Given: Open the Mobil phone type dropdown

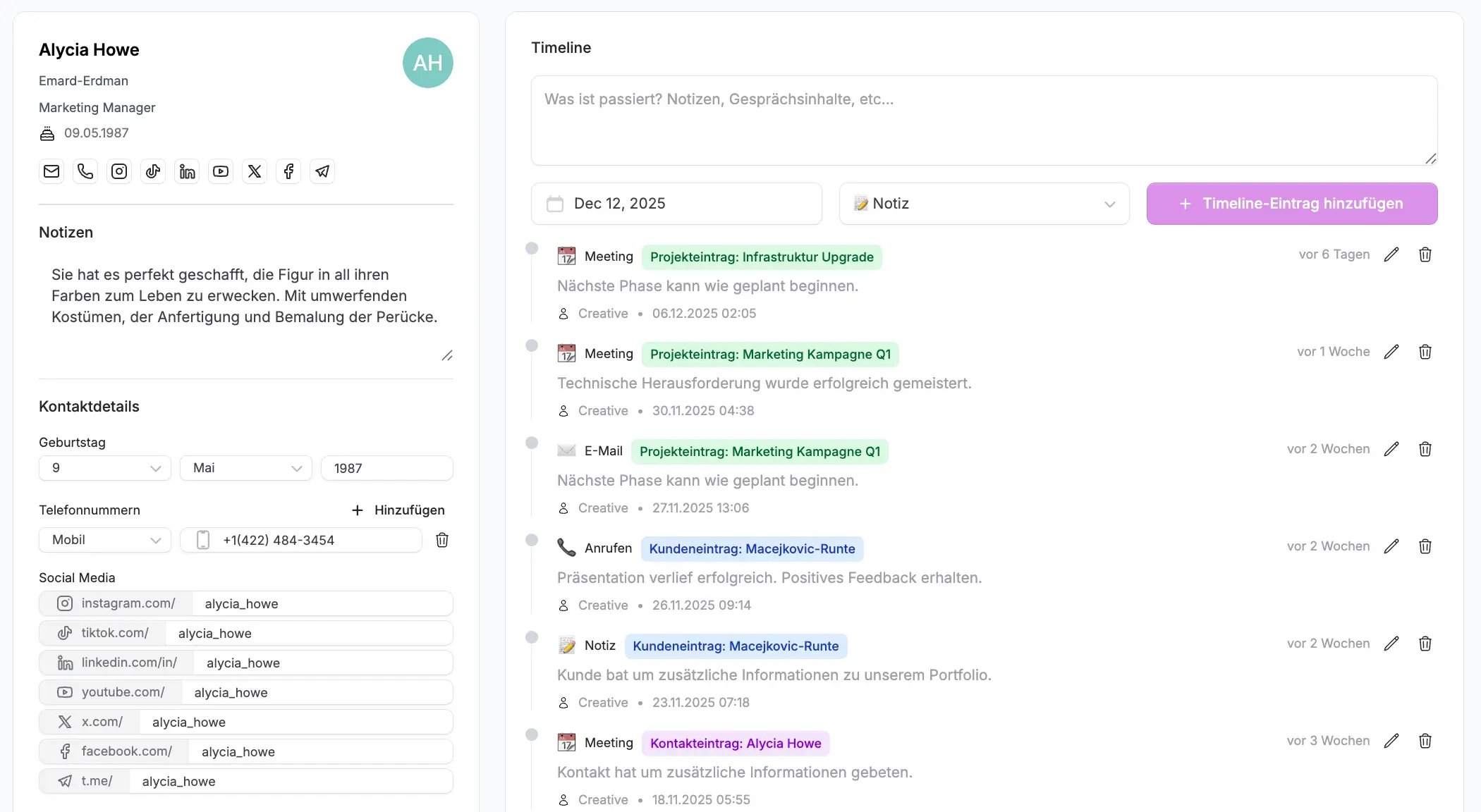Looking at the screenshot, I should pos(105,540).
